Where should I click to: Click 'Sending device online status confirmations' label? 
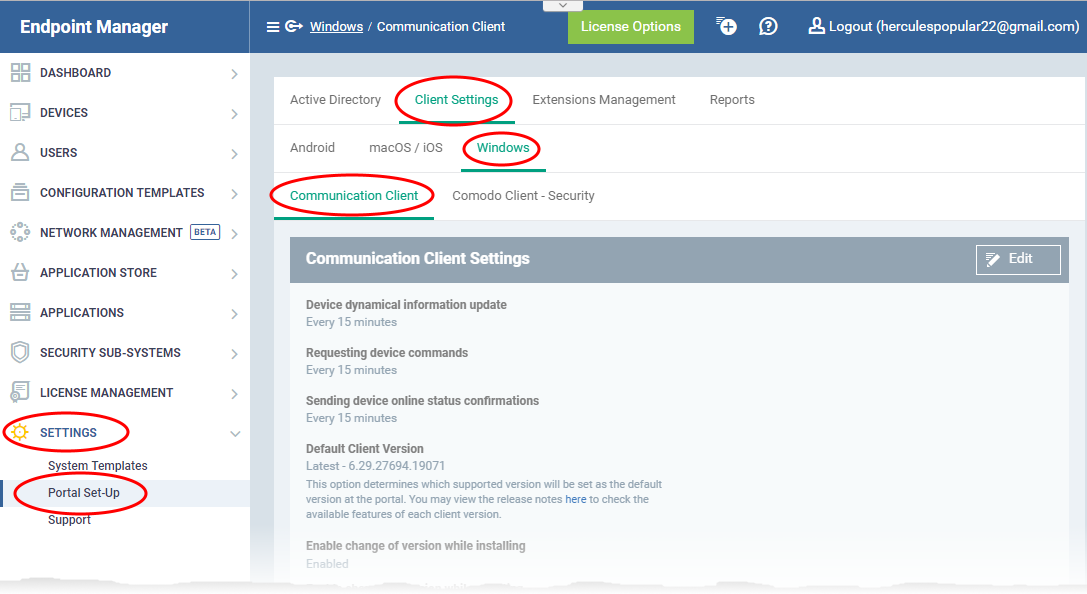point(422,401)
